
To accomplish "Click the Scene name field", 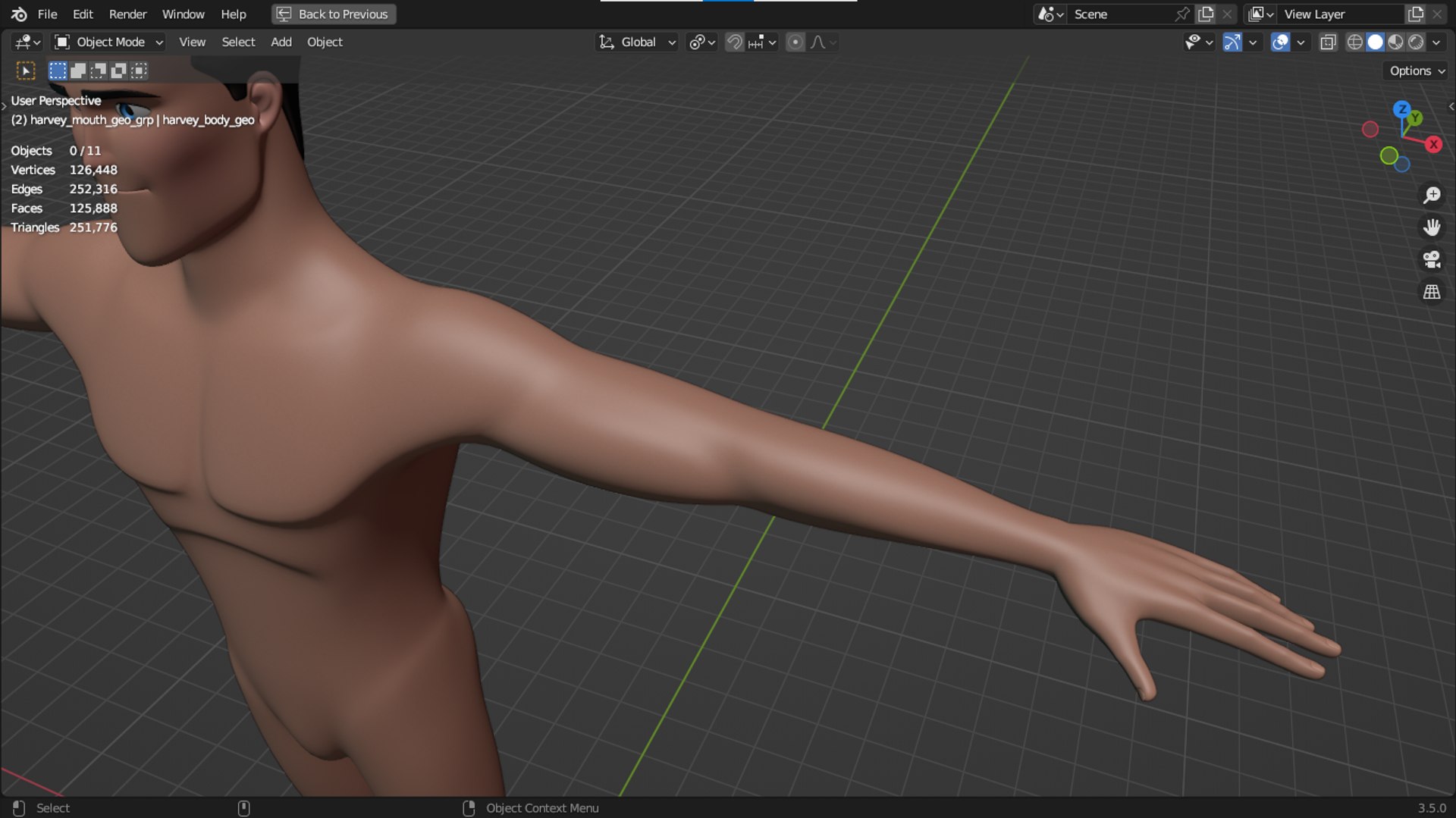I will pyautogui.click(x=1119, y=14).
